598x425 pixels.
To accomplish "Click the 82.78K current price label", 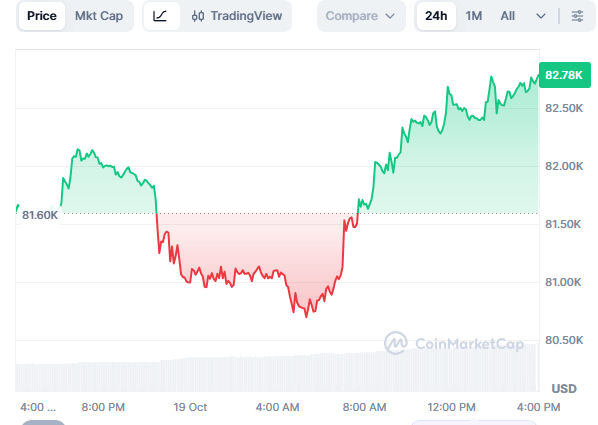I will pyautogui.click(x=564, y=75).
